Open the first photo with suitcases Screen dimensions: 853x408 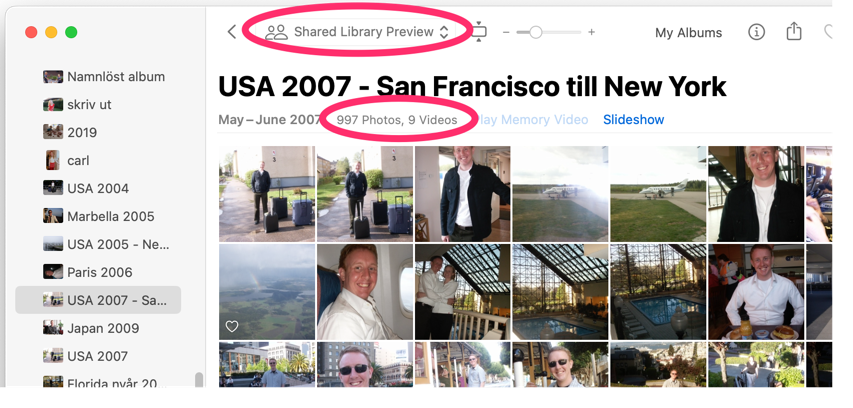267,194
